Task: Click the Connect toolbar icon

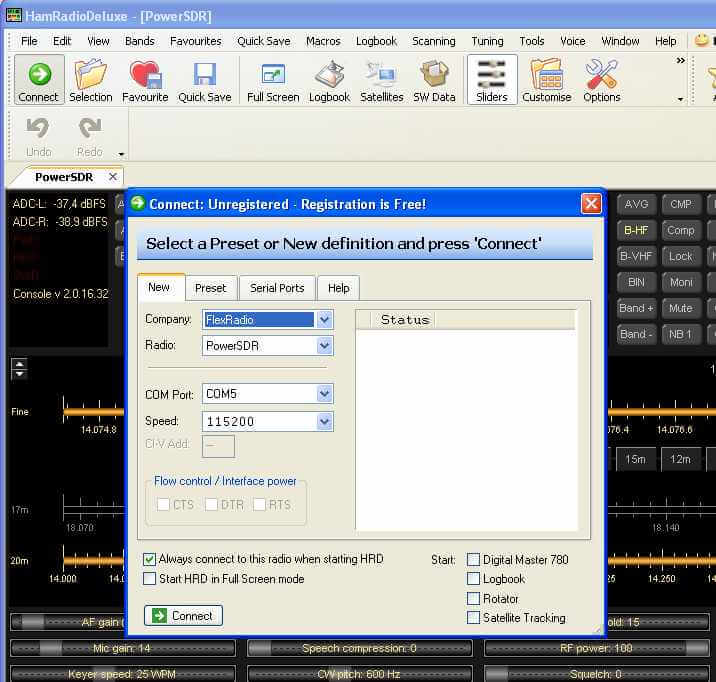Action: [39, 80]
